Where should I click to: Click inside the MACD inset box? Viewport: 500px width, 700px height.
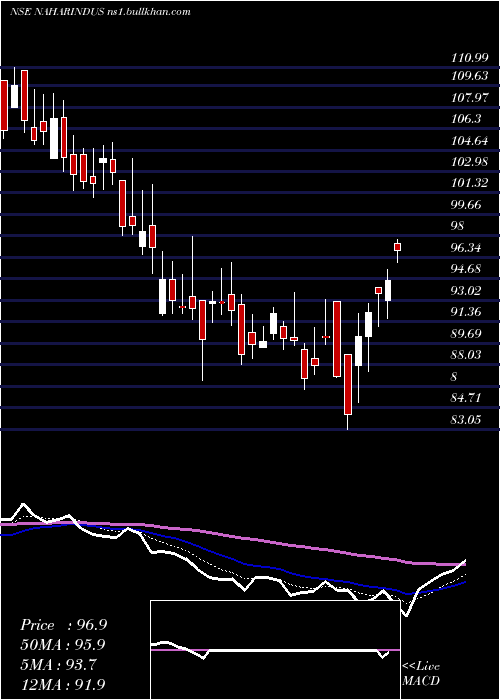point(275,650)
